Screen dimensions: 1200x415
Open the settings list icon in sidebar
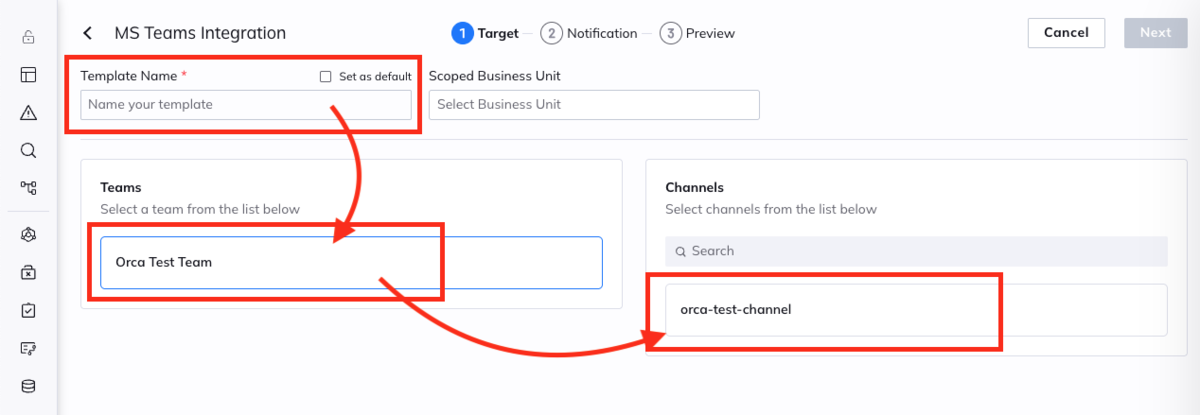point(29,348)
